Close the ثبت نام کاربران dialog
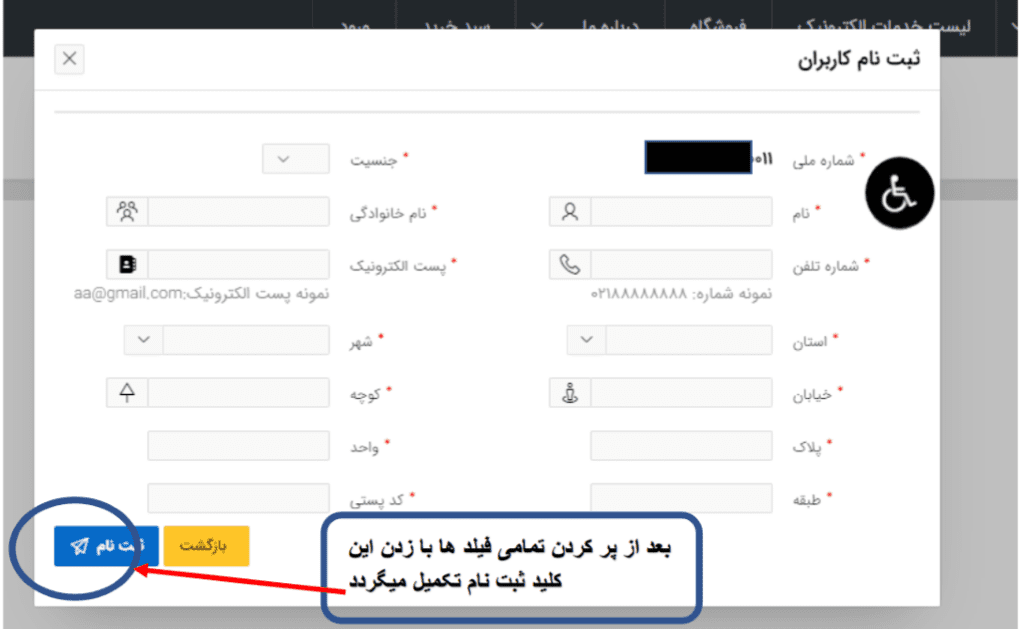 69,59
